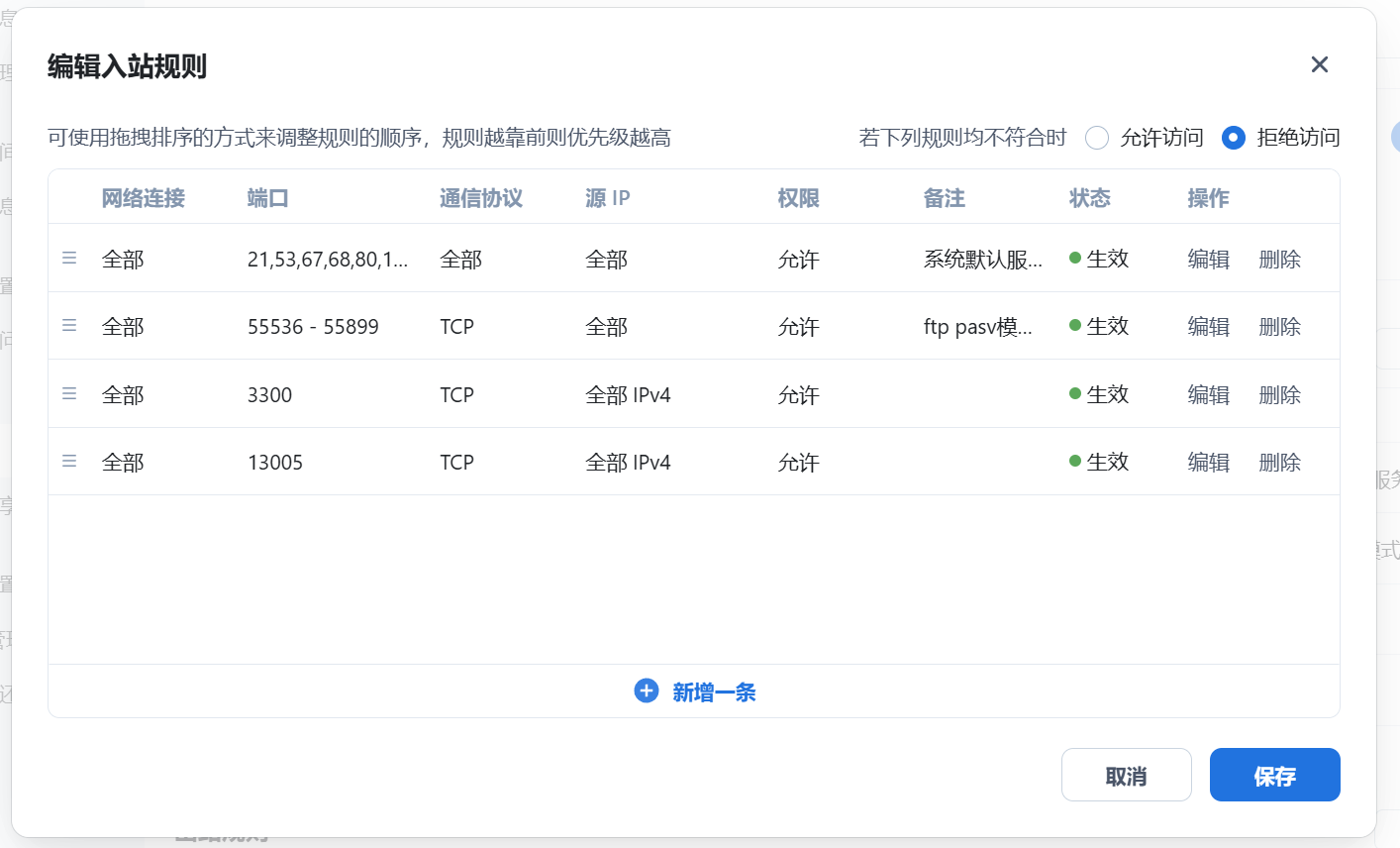Click drag handle of 55536 - 55899 rule
This screenshot has width=1400, height=848.
coord(69,325)
